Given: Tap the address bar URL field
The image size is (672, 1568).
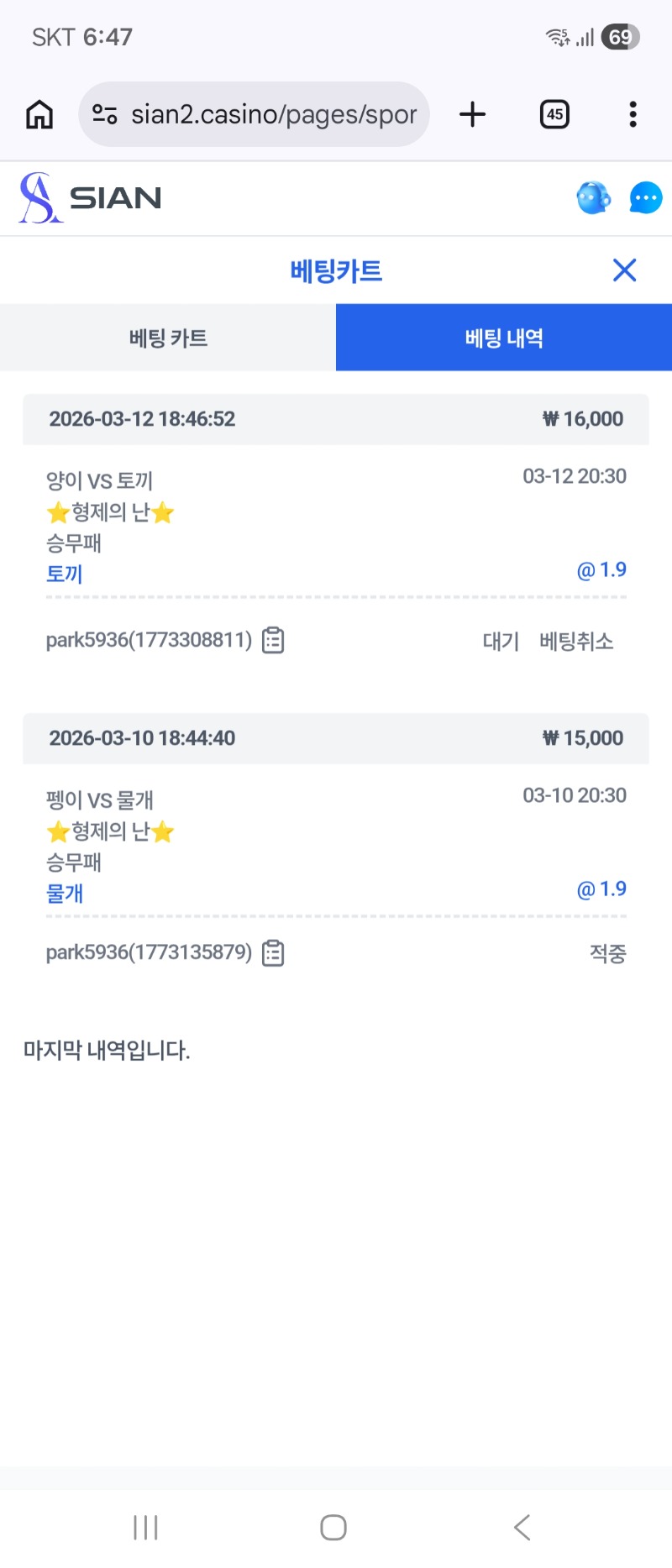Looking at the screenshot, I should (273, 114).
